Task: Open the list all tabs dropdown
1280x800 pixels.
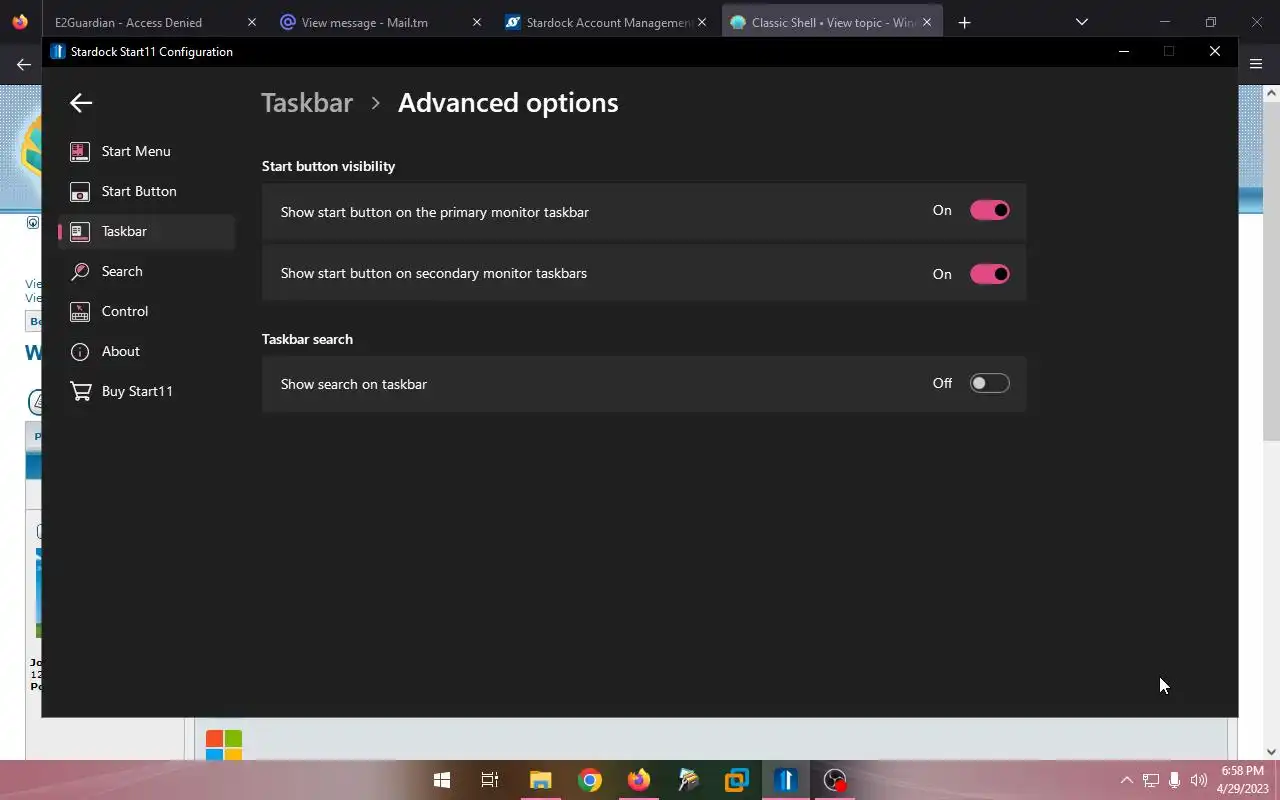Action: 1081,22
